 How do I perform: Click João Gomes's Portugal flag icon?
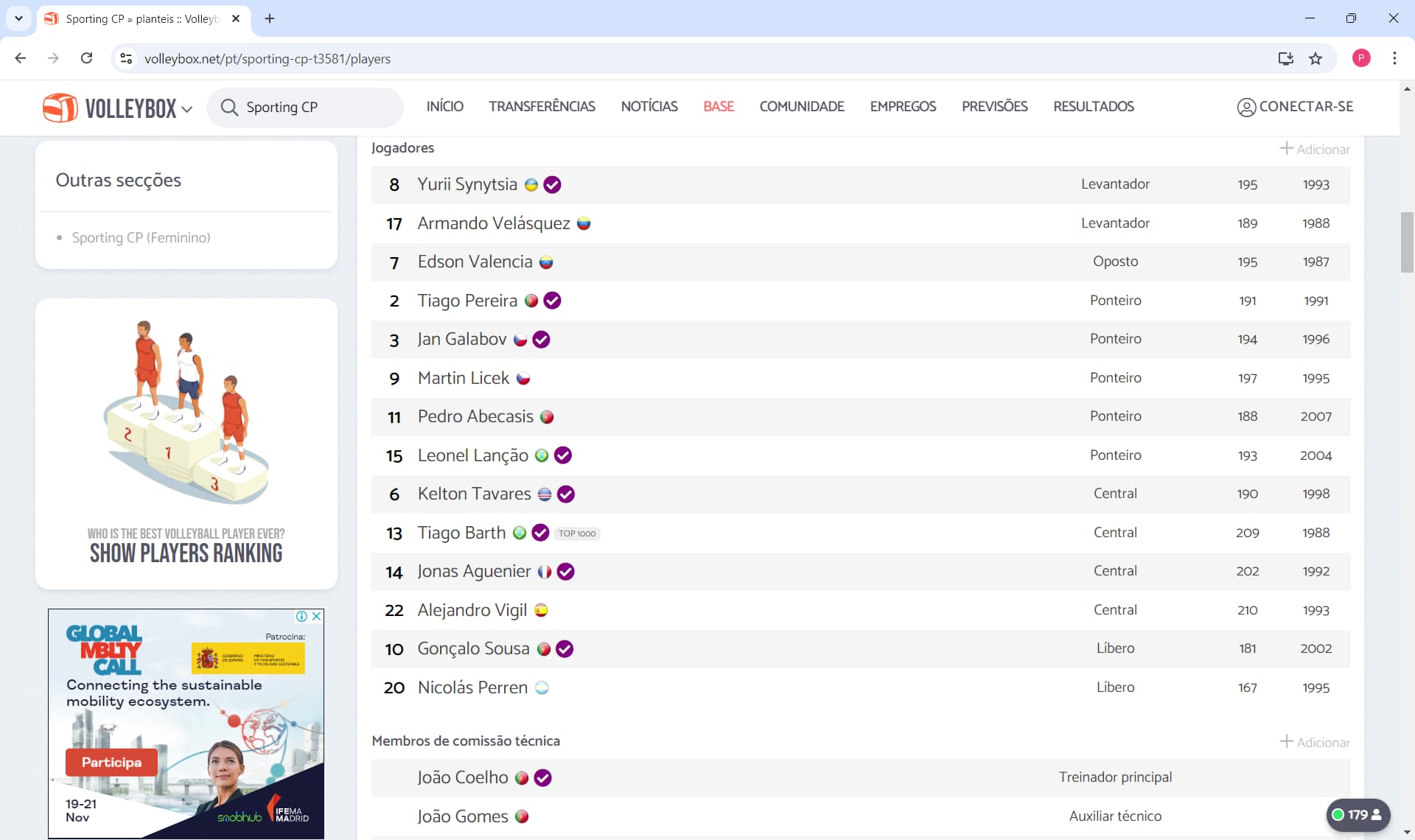[522, 817]
